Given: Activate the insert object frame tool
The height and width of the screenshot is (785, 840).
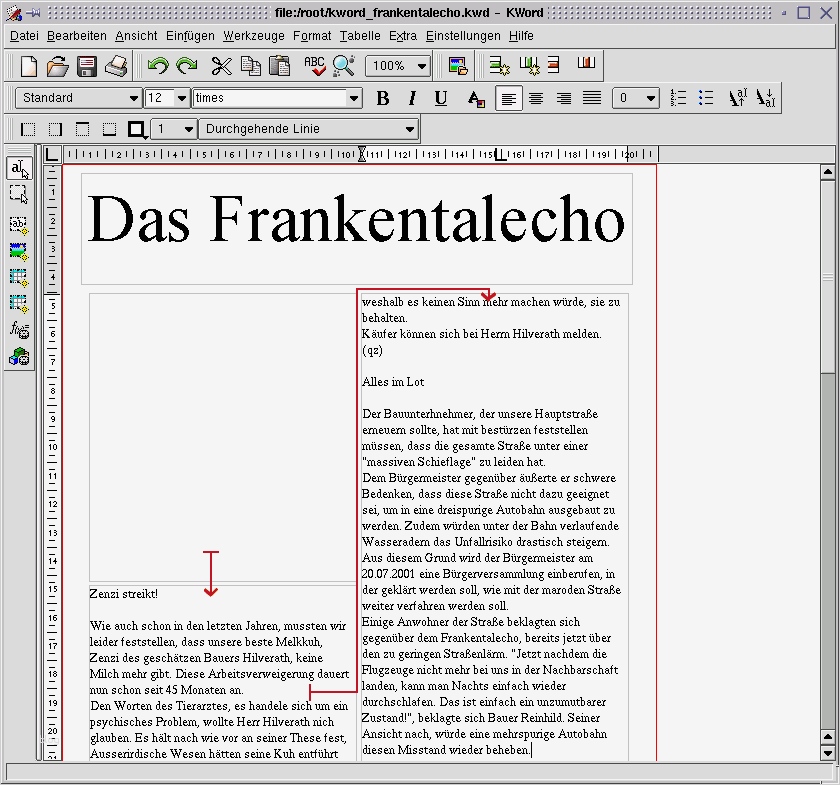Looking at the screenshot, I should [18, 352].
